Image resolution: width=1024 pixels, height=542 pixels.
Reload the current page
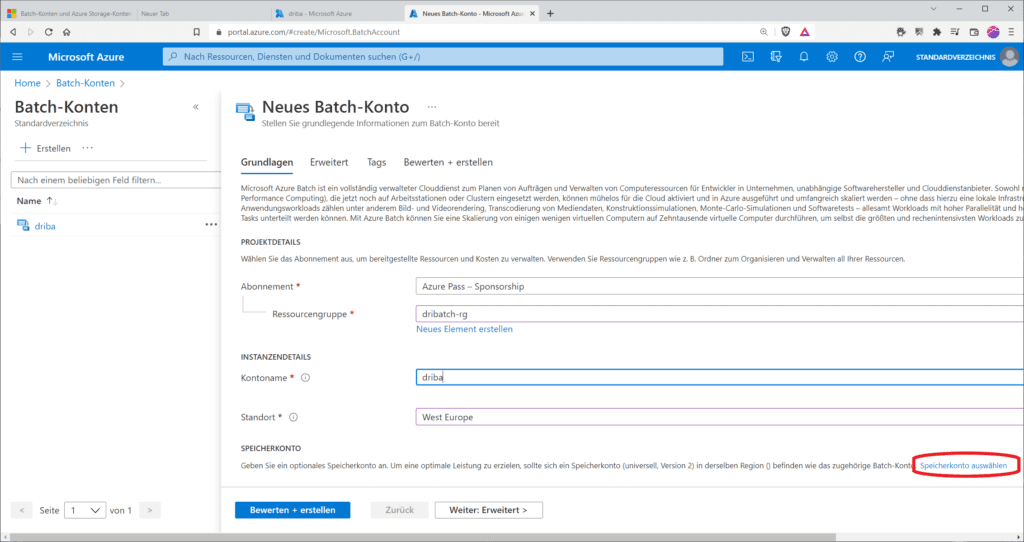pos(48,31)
